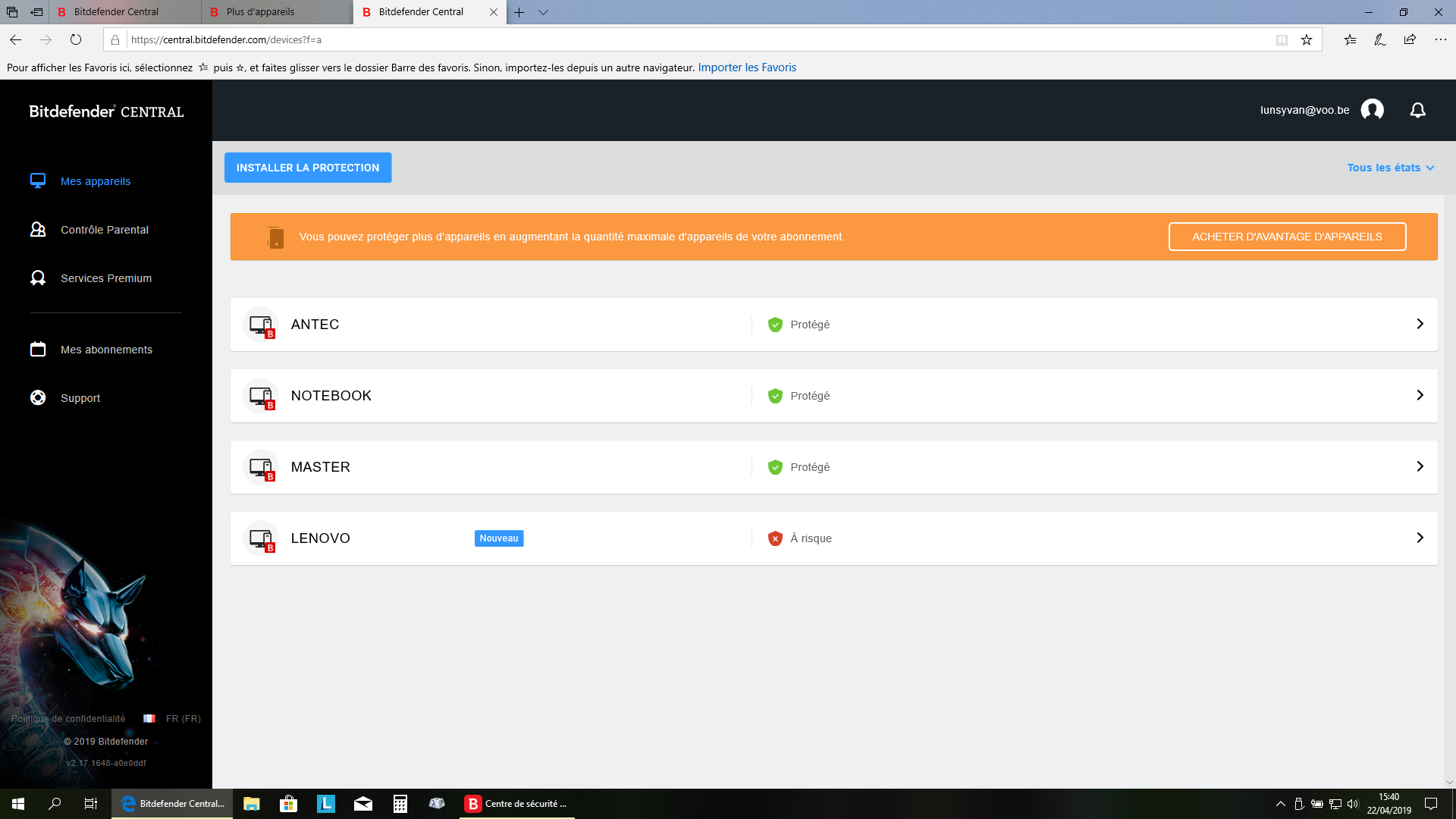
Task: Open Calculator from the taskbar
Action: [x=400, y=804]
